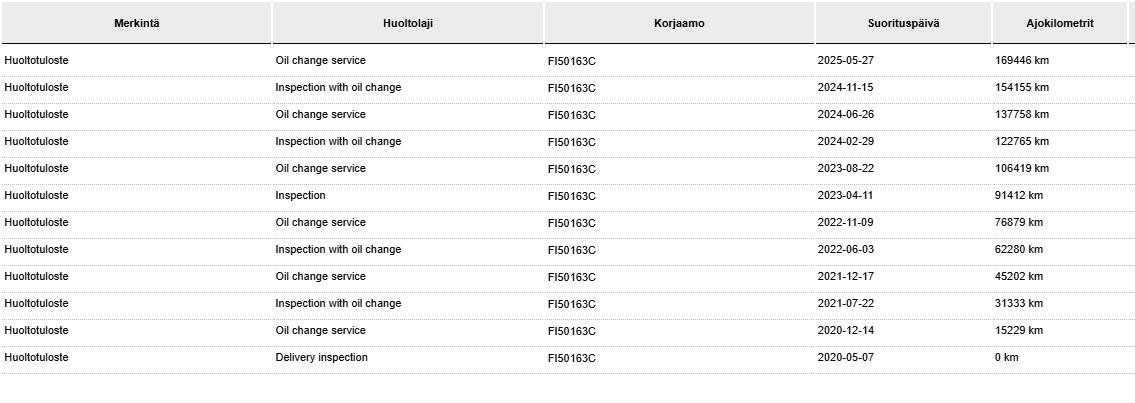Image resolution: width=1135 pixels, height=403 pixels.
Task: Open Huoltotuloste for the Delivery inspection row
Action: coord(36,357)
